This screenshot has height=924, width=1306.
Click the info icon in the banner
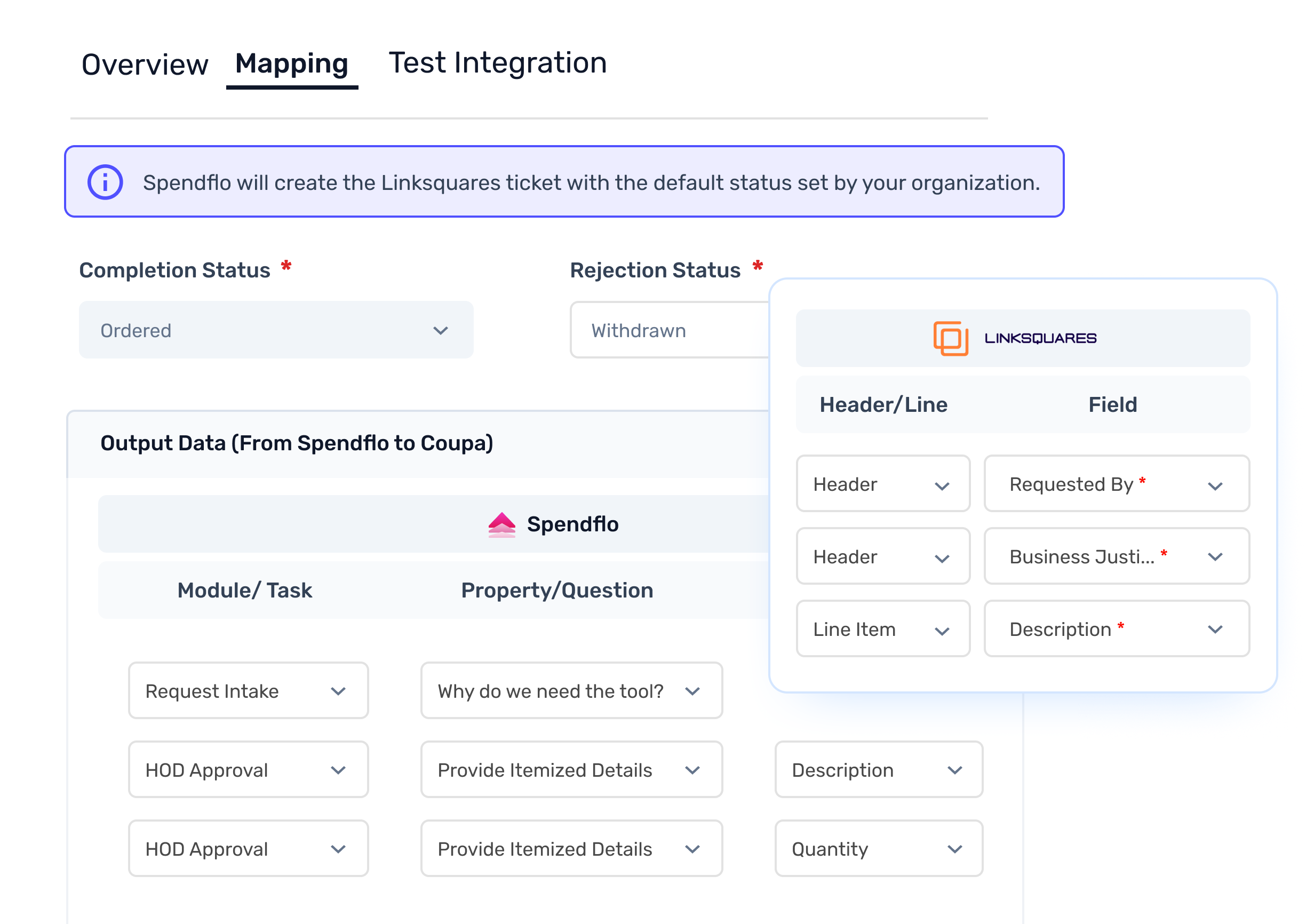point(105,182)
